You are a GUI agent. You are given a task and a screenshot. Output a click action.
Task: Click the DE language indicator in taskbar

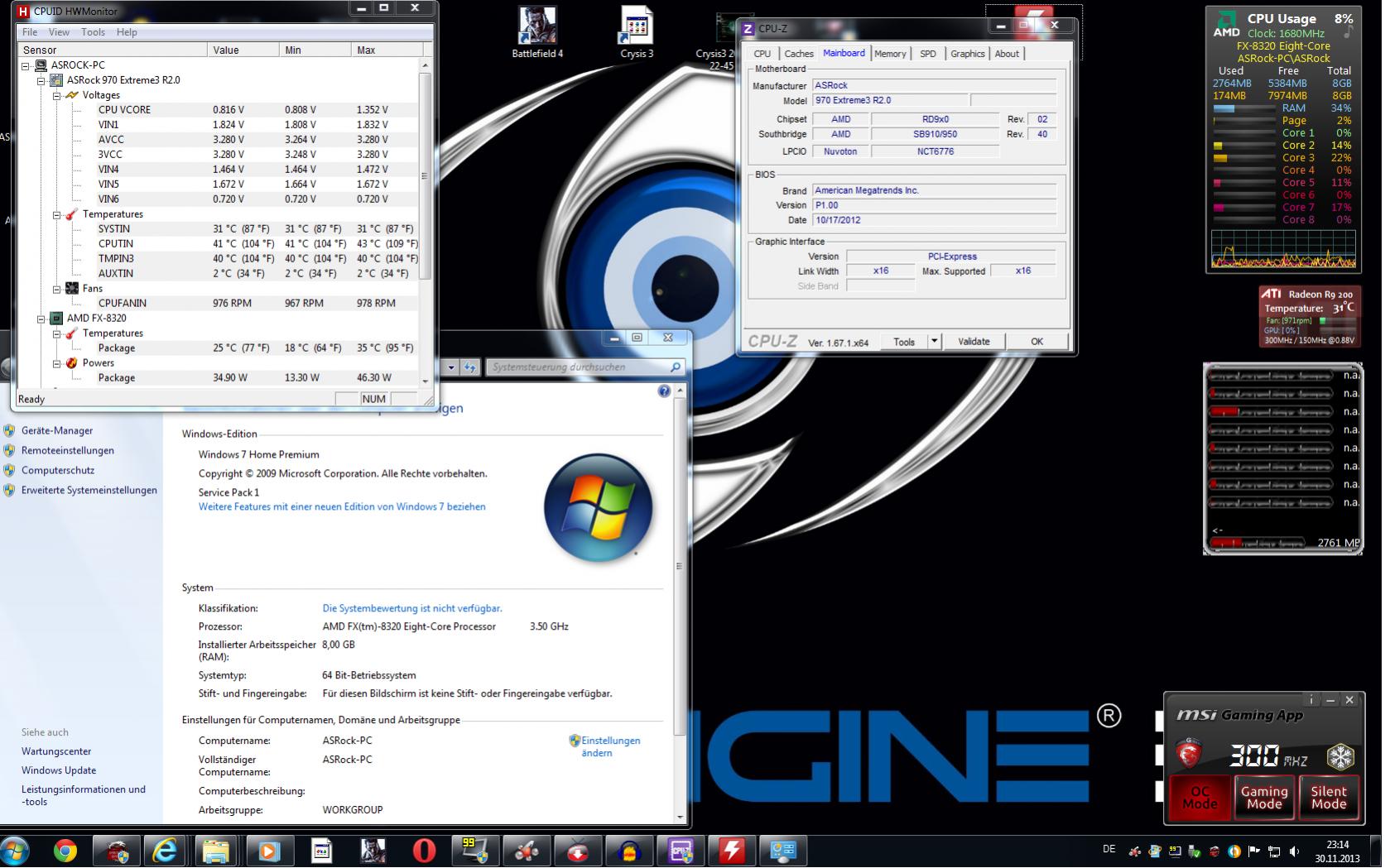pos(1109,850)
